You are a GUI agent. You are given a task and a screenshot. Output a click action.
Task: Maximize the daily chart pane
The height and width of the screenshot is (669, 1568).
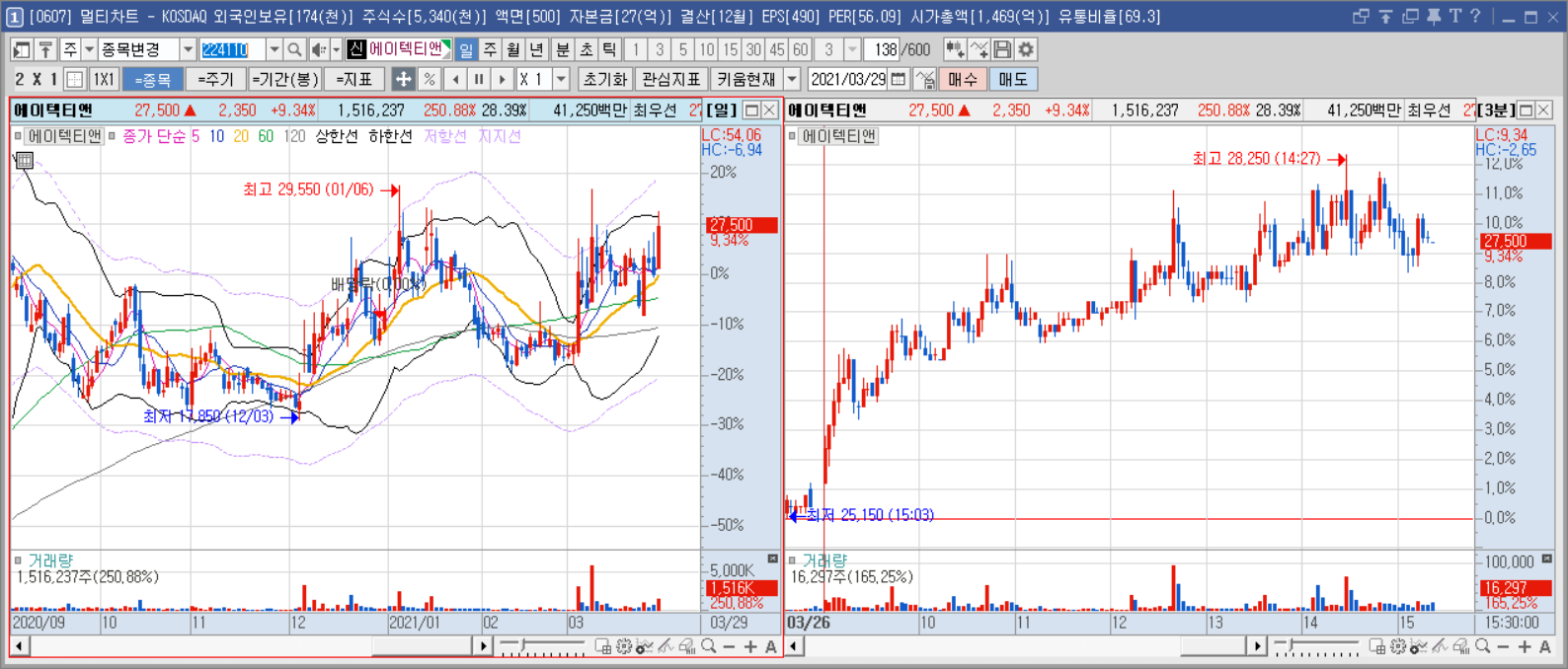click(751, 111)
